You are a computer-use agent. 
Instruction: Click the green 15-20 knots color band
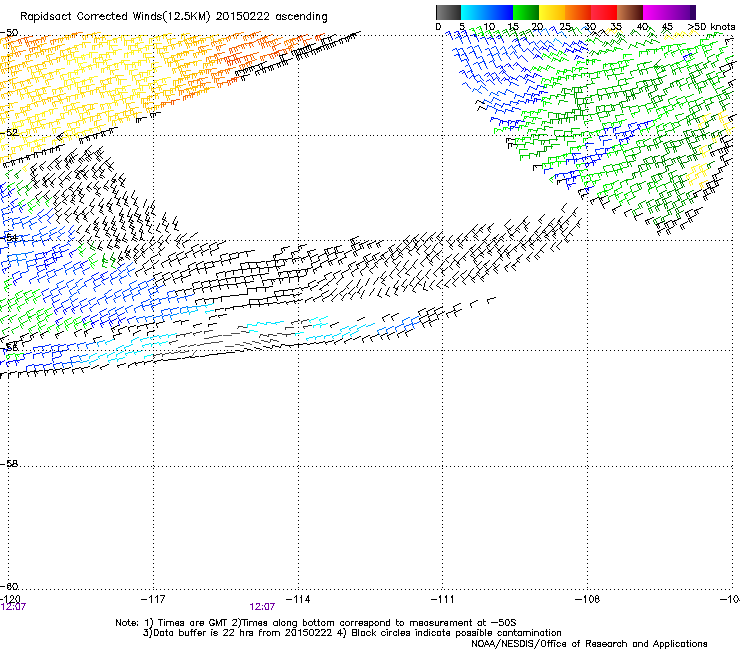tap(526, 12)
